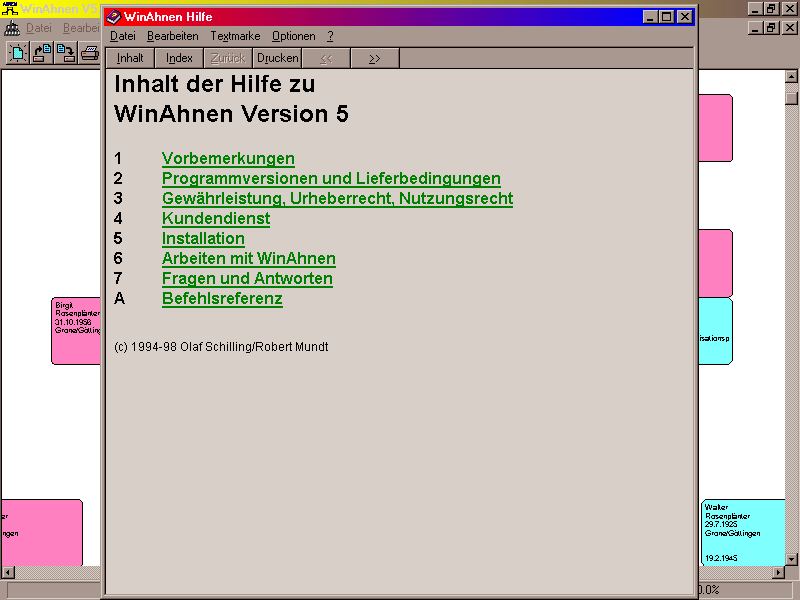Follow the Vorbemerkungen link
This screenshot has width=800, height=600.
(x=228, y=158)
